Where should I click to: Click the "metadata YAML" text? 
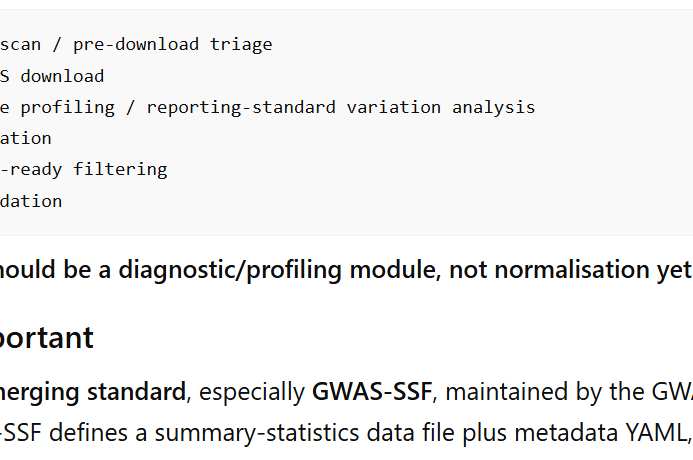pos(600,433)
